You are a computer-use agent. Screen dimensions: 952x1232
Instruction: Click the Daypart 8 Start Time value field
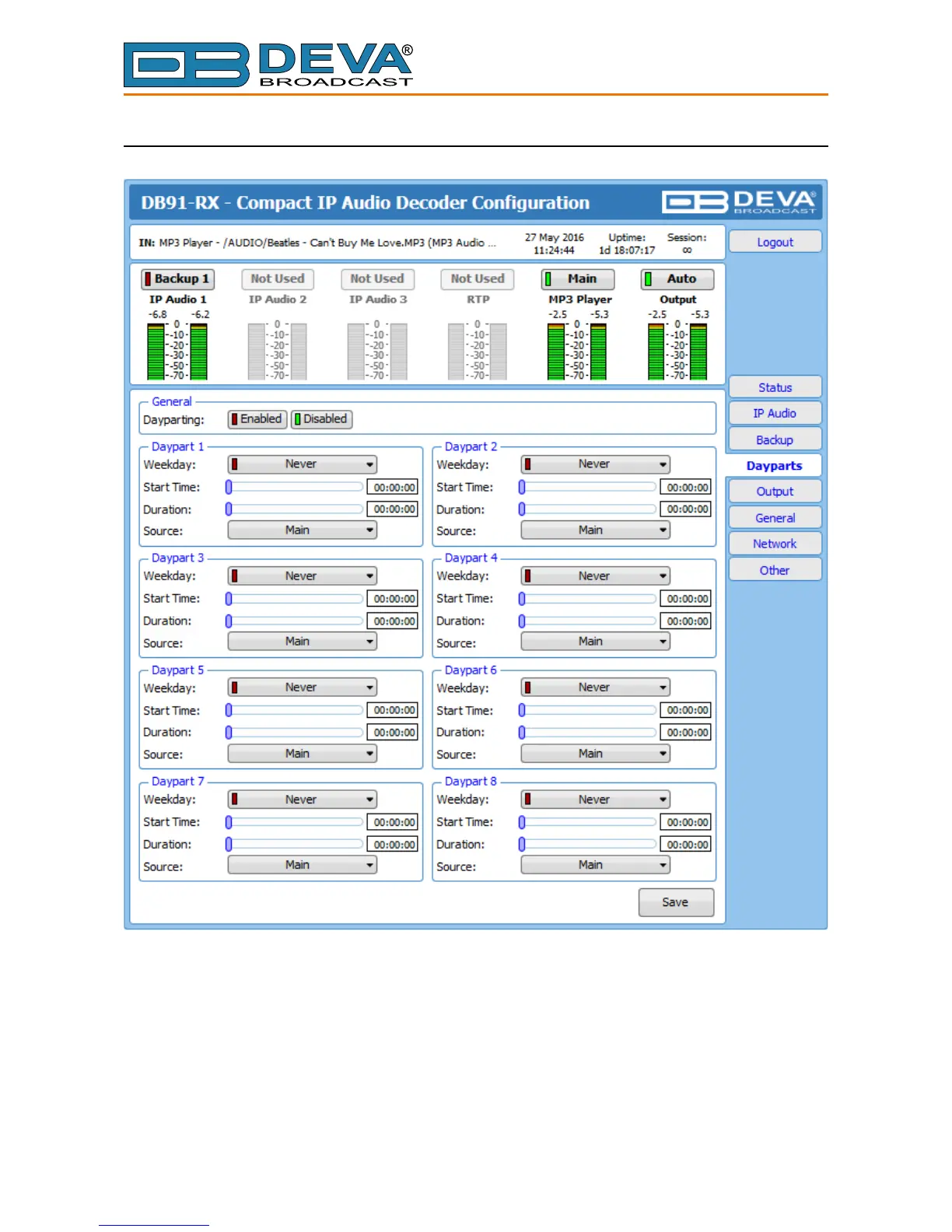click(686, 822)
